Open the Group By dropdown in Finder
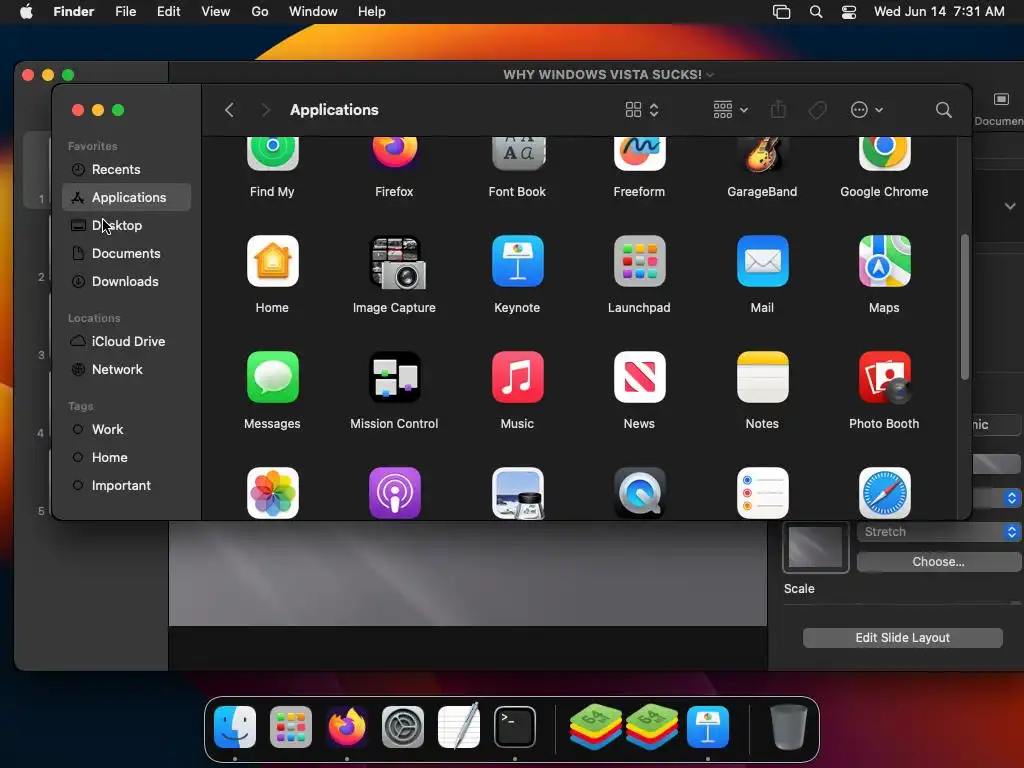 pos(730,110)
